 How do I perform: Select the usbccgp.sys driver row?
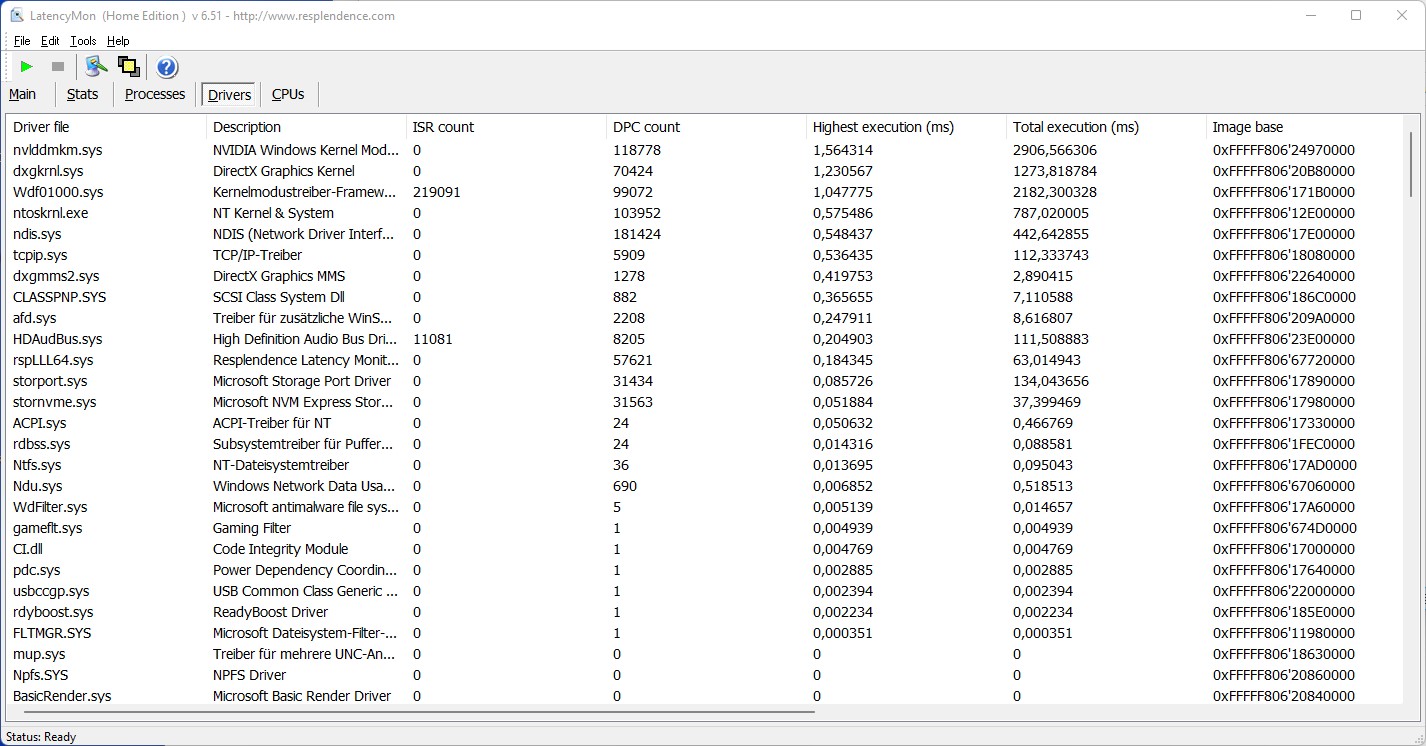[x=705, y=591]
